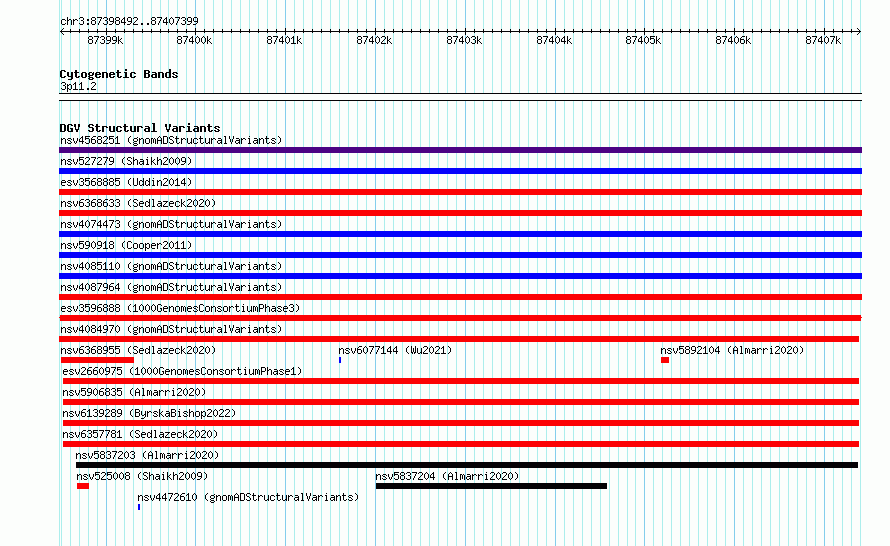Click the tiny blue marker of nsv6077144

tap(340, 360)
